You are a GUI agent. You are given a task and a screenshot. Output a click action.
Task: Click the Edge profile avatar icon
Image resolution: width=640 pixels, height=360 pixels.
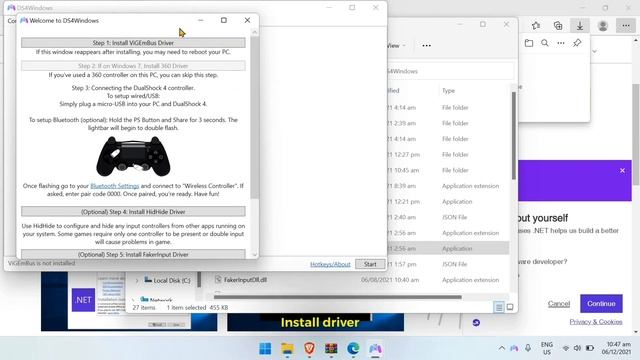click(x=602, y=26)
